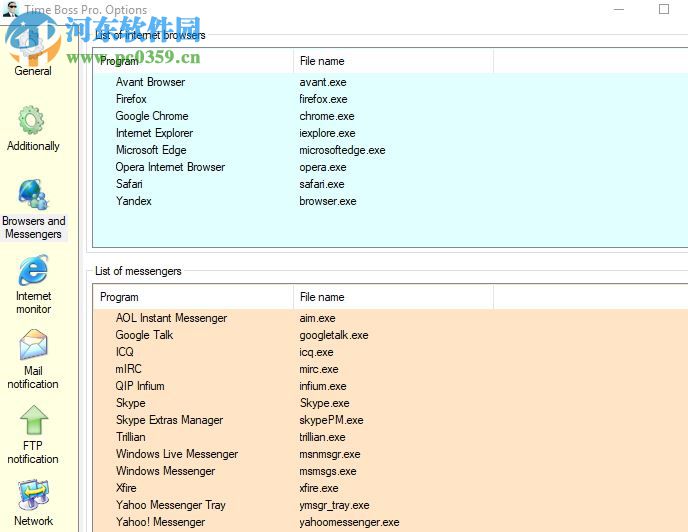
Task: Select the Browsers and Messengers globe icon
Action: 33,196
